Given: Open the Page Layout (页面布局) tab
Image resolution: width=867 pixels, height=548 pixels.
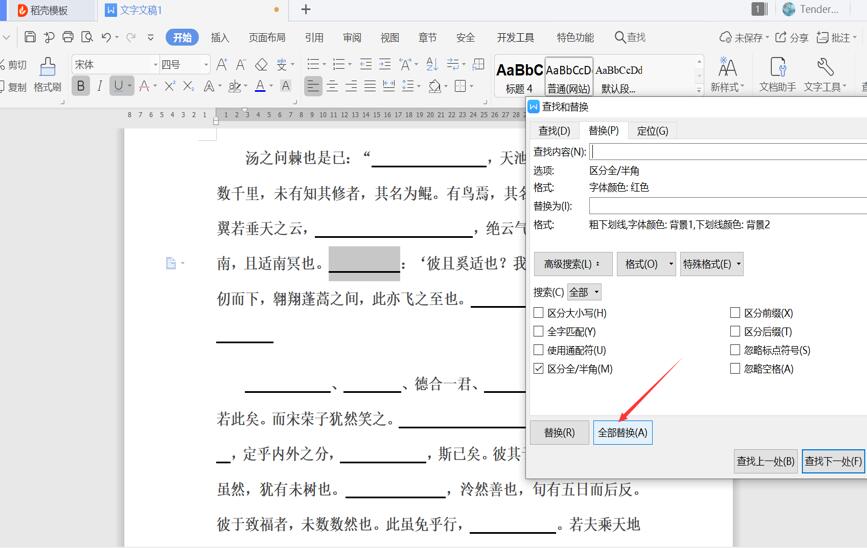Looking at the screenshot, I should pyautogui.click(x=267, y=38).
